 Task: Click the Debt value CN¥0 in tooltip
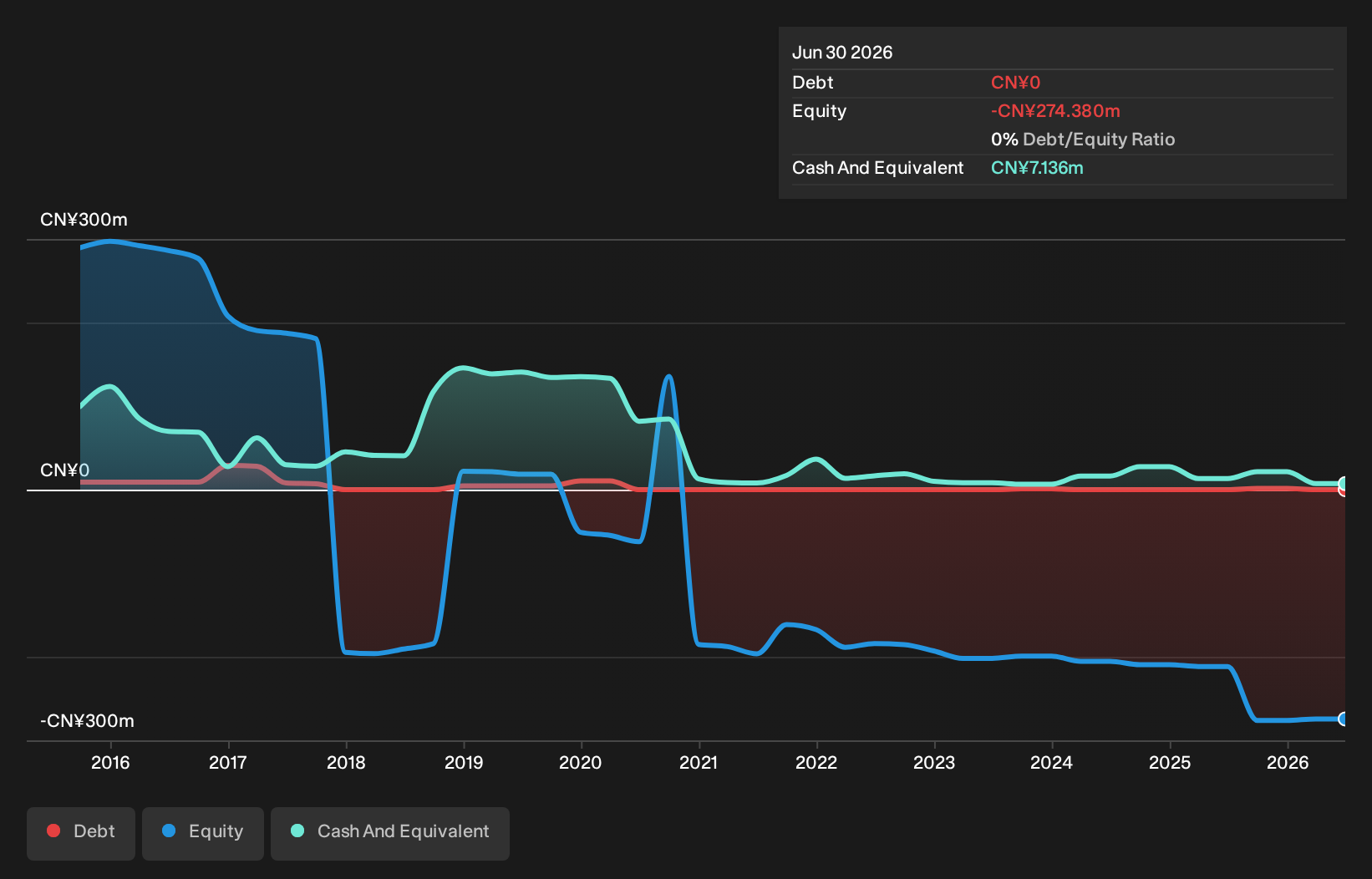click(x=1015, y=83)
